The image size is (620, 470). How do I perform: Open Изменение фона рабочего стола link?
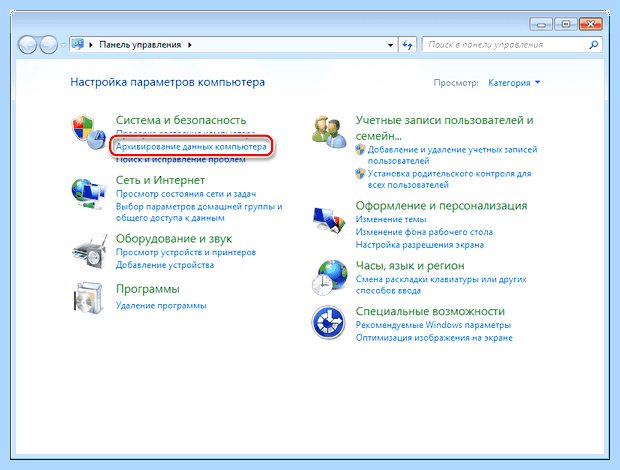pyautogui.click(x=424, y=232)
